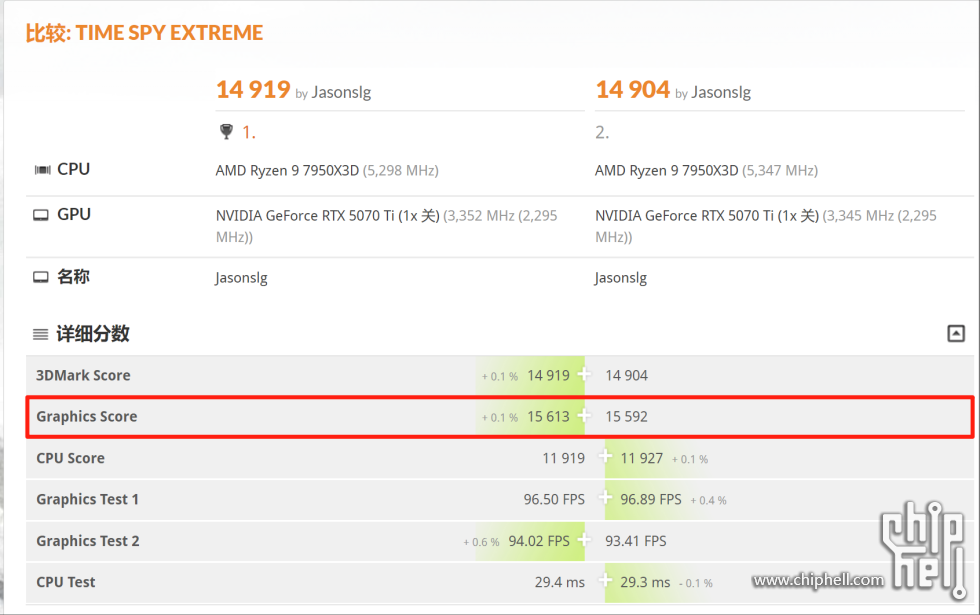Collapse the 详细分数 section with arrow box
The height and width of the screenshot is (615, 980).
(956, 333)
